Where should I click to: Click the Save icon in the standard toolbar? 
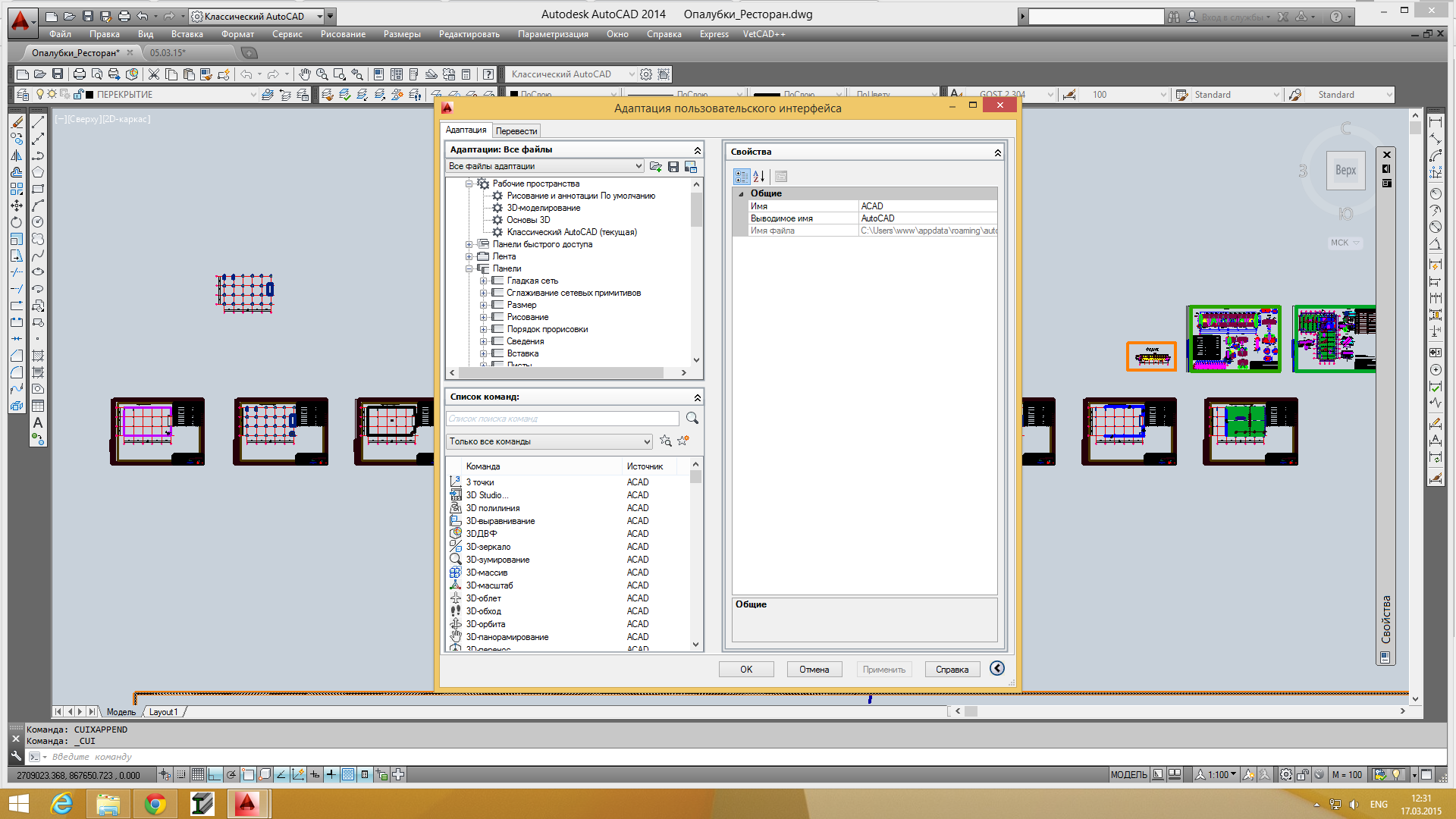click(x=58, y=74)
